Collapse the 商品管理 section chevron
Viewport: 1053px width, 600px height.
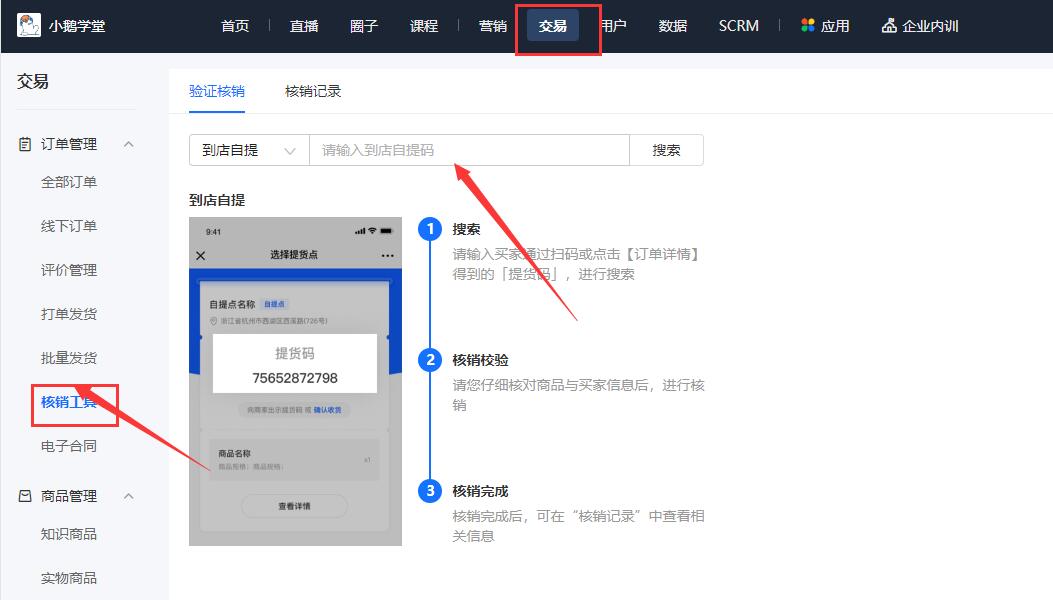coord(128,496)
